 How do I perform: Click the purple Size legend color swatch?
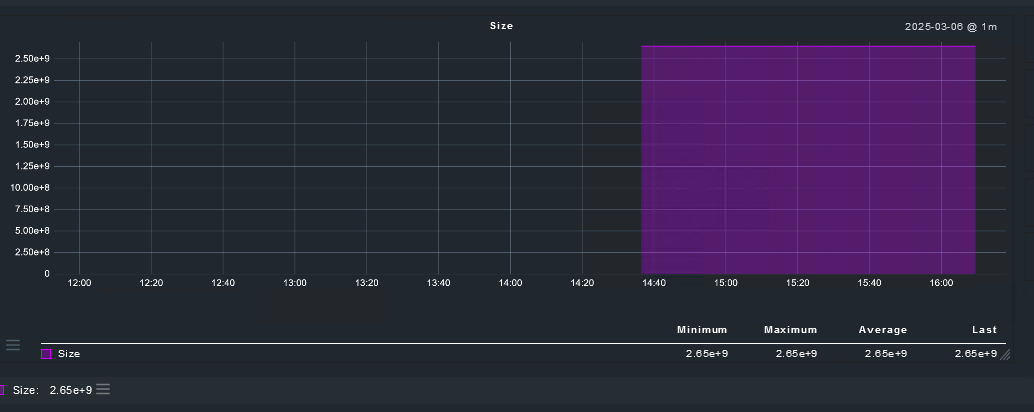point(46,354)
